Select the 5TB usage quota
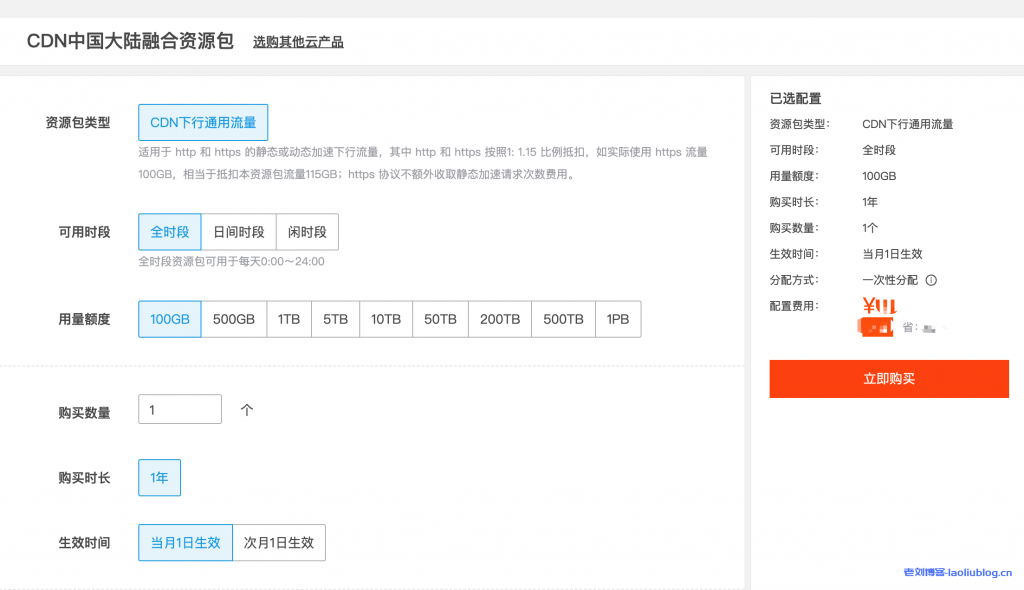 tap(337, 319)
